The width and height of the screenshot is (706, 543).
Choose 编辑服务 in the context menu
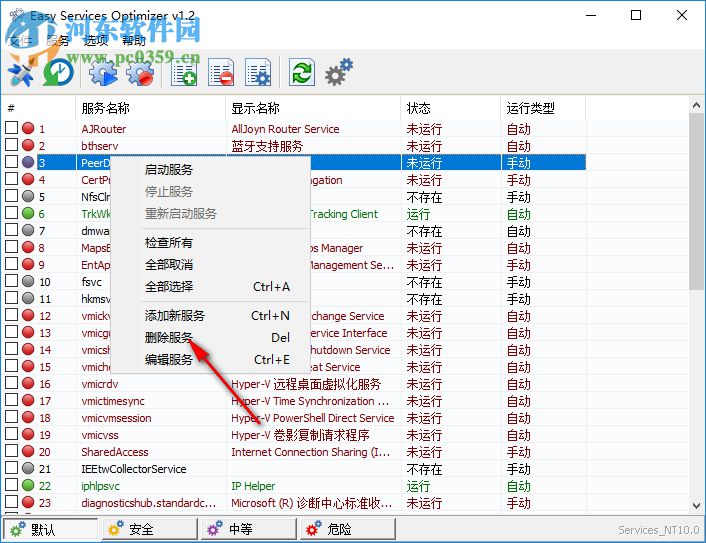[x=210, y=359]
